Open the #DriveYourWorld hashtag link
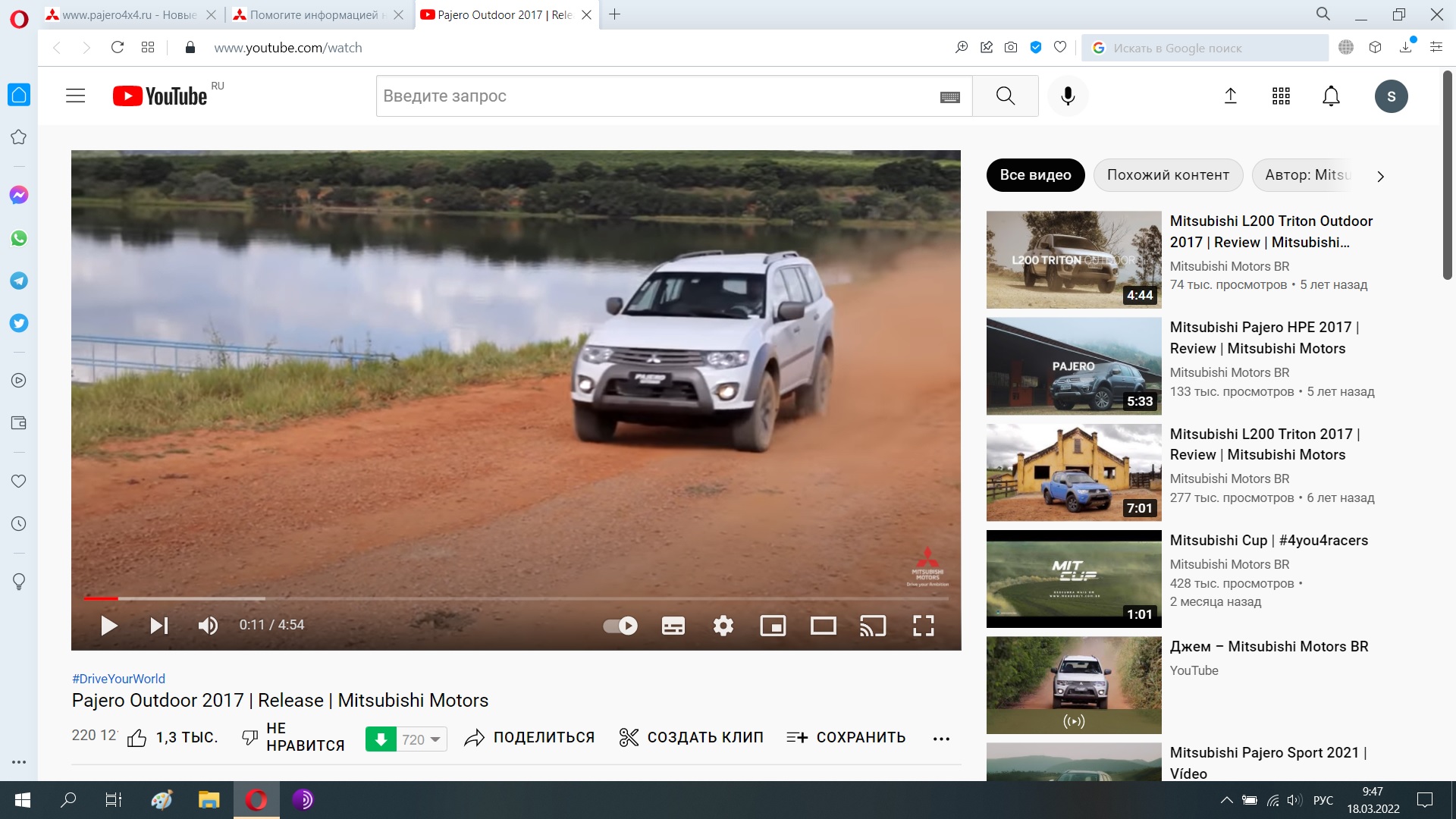This screenshot has width=1456, height=819. [x=118, y=679]
